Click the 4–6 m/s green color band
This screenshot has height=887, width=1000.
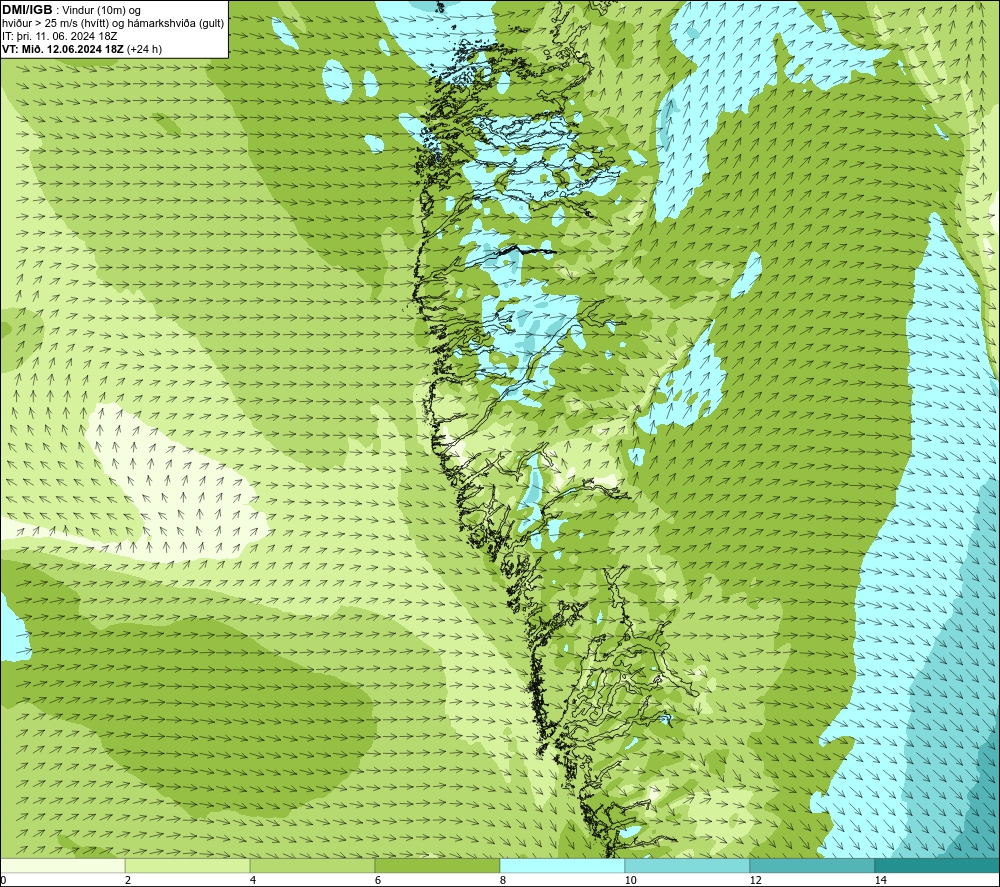312,865
